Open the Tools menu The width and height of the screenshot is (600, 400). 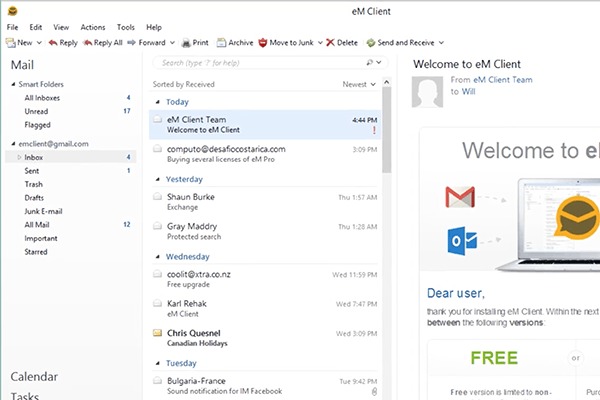coord(126,27)
